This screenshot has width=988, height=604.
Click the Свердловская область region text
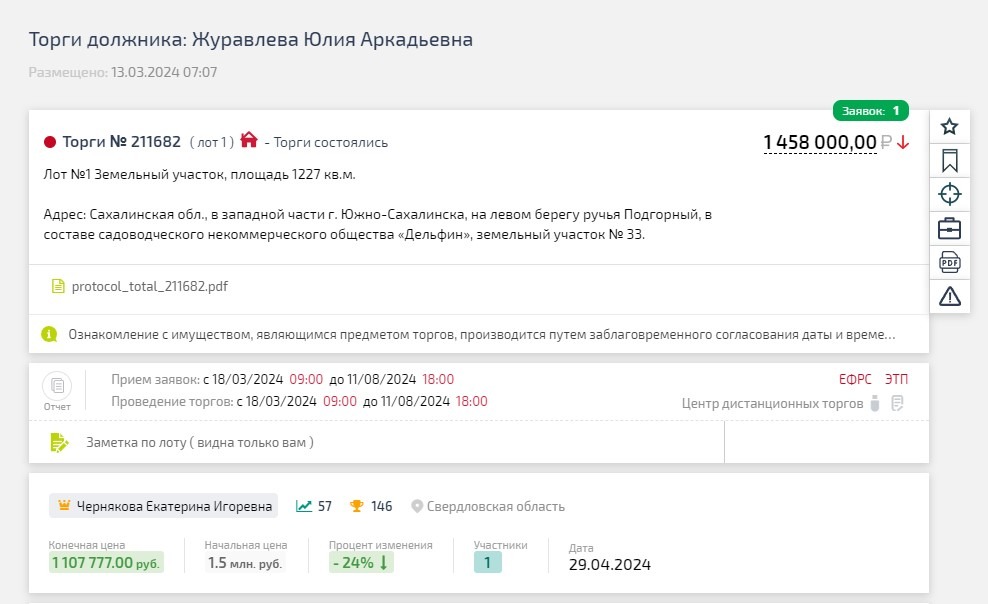(495, 506)
